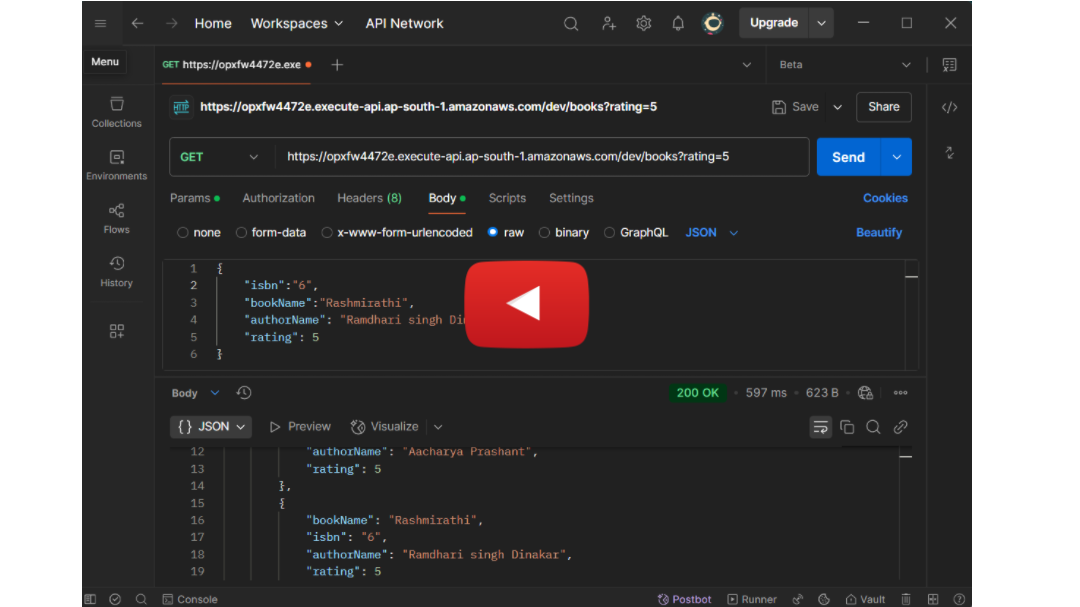Copy the response body with copy icon

coord(847,427)
